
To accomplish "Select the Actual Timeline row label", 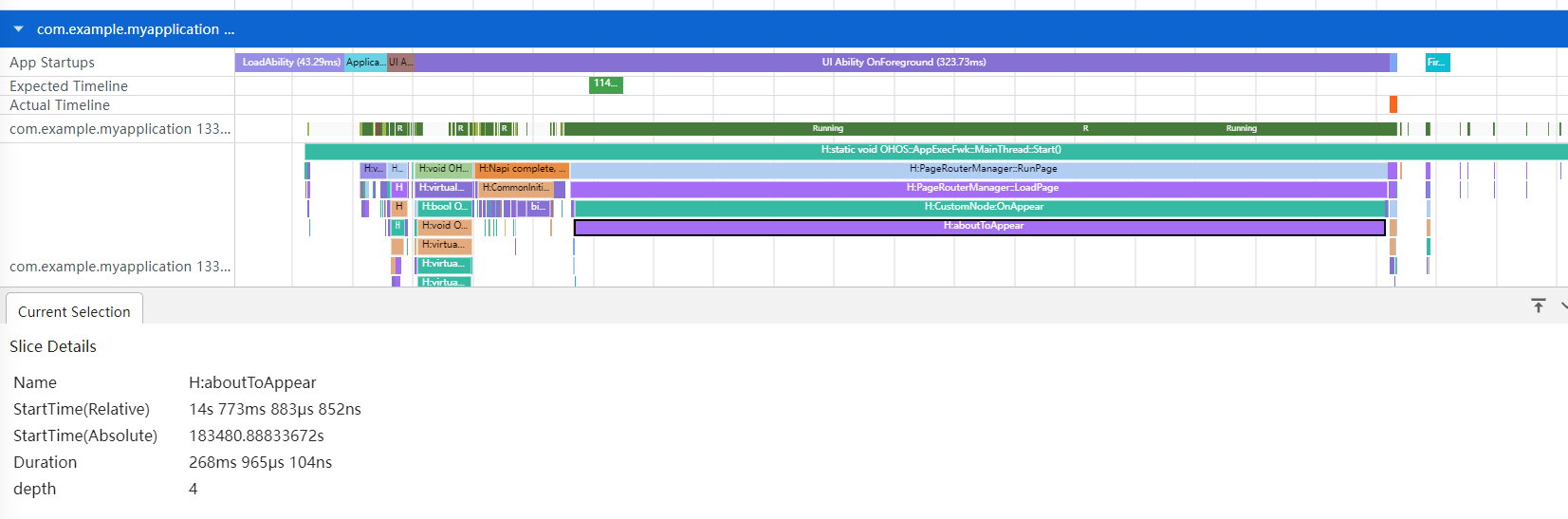I will pos(60,105).
